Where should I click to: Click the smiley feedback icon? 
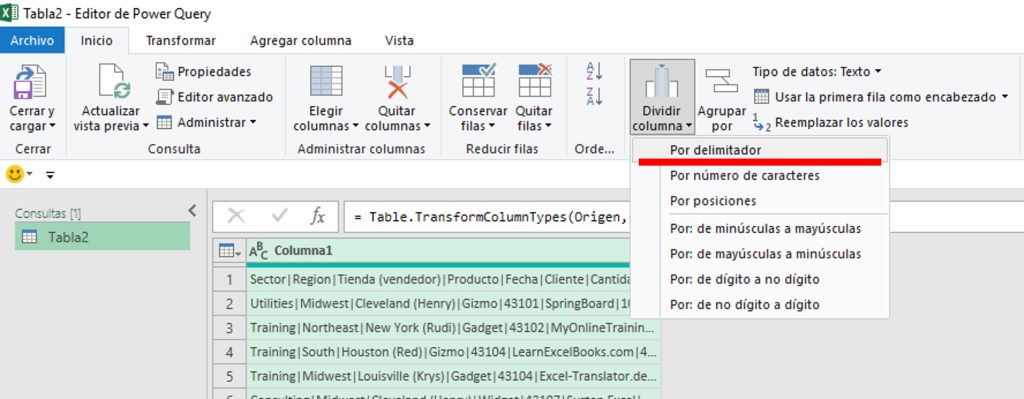14,174
